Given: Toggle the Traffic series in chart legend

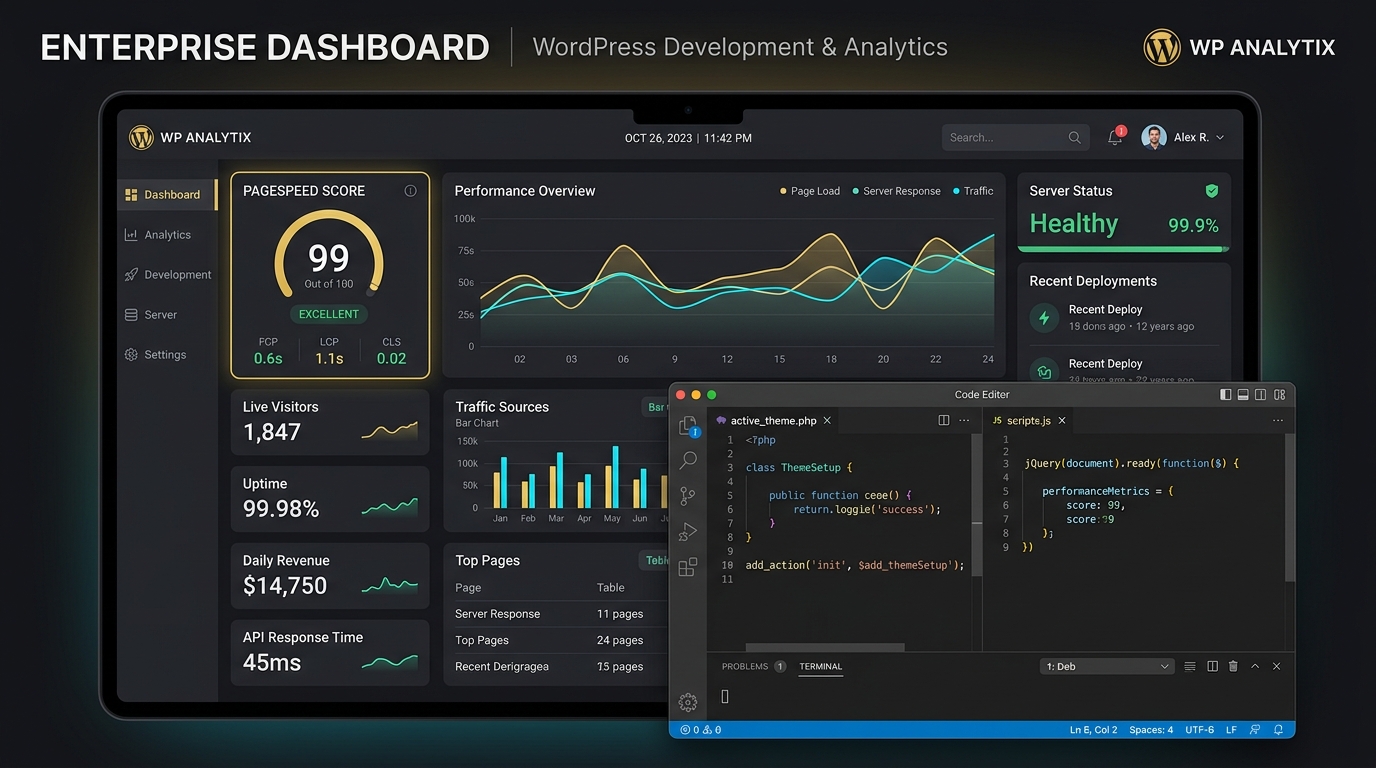Looking at the screenshot, I should 973,191.
